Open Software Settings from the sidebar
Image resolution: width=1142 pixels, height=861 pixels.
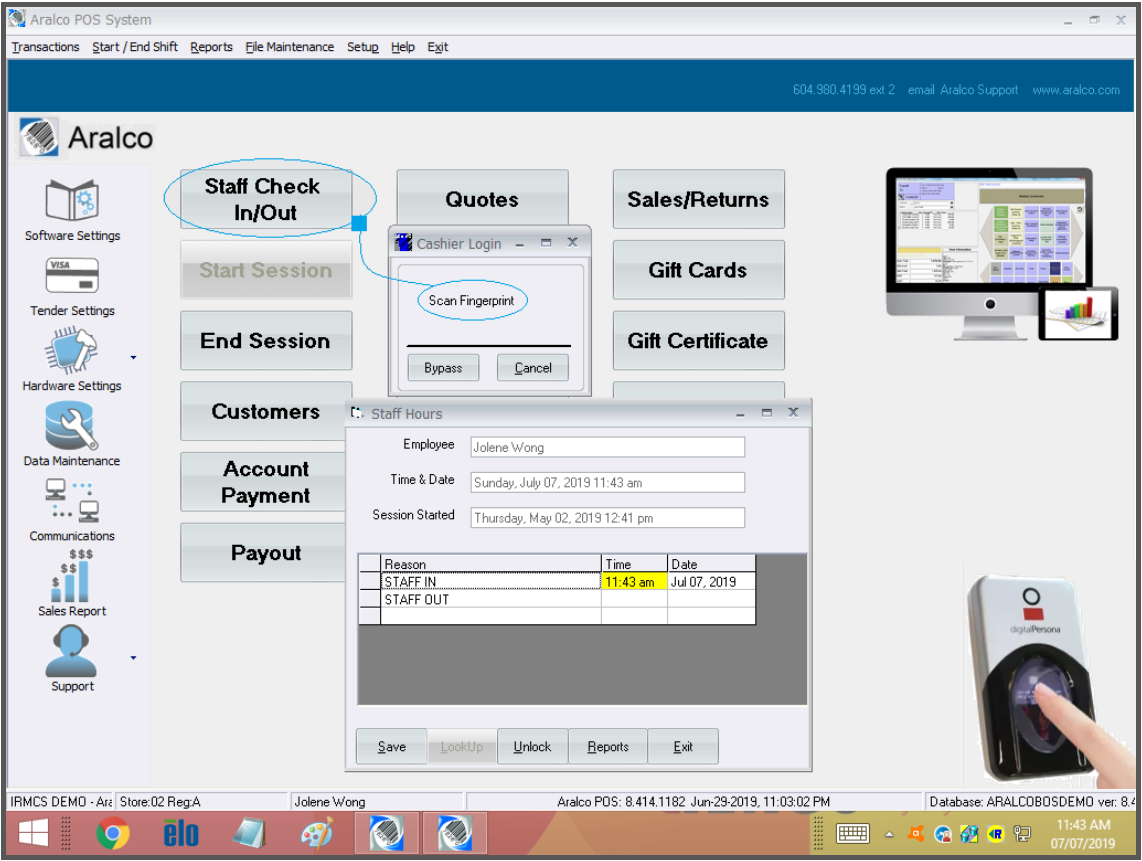click(x=71, y=200)
